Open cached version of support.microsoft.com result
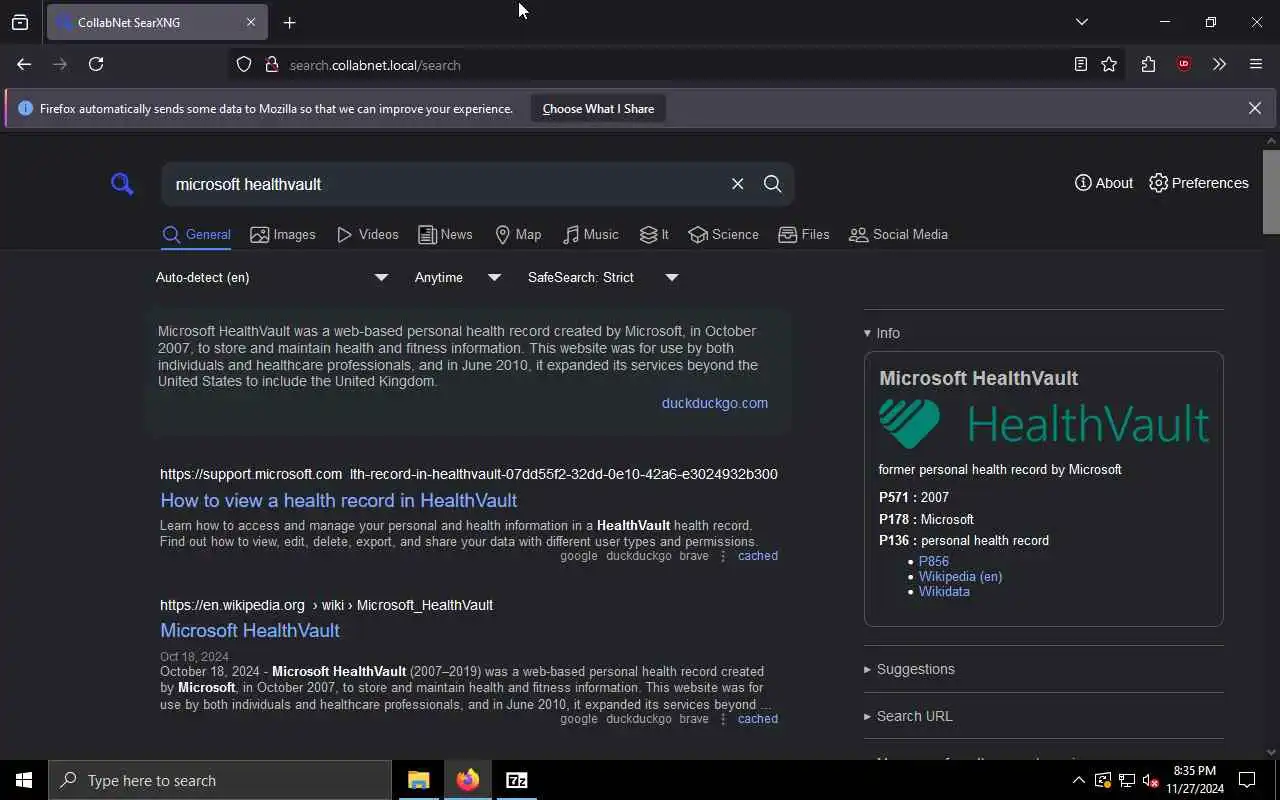Viewport: 1280px width, 800px height. (x=758, y=556)
